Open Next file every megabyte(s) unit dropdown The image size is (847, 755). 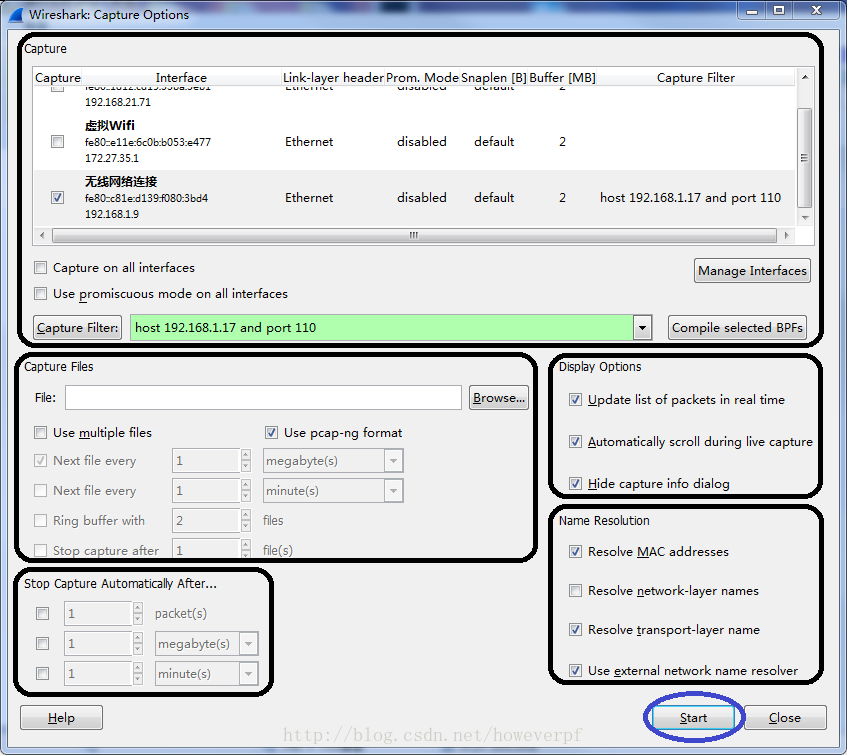tap(393, 461)
